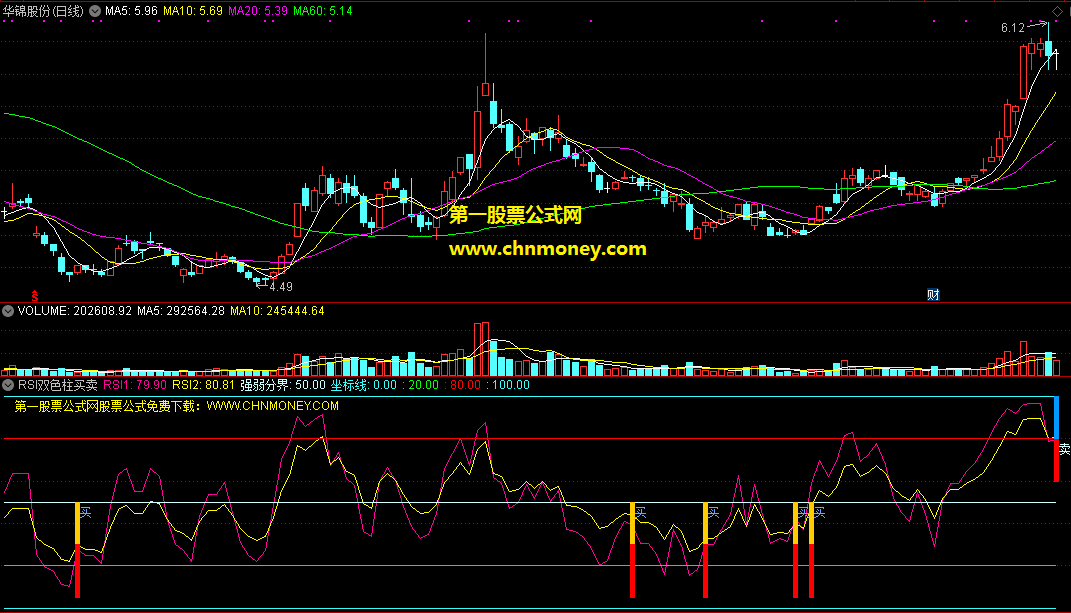Click the blue-red sell signal bar
This screenshot has width=1071, height=613.
coord(1057,439)
